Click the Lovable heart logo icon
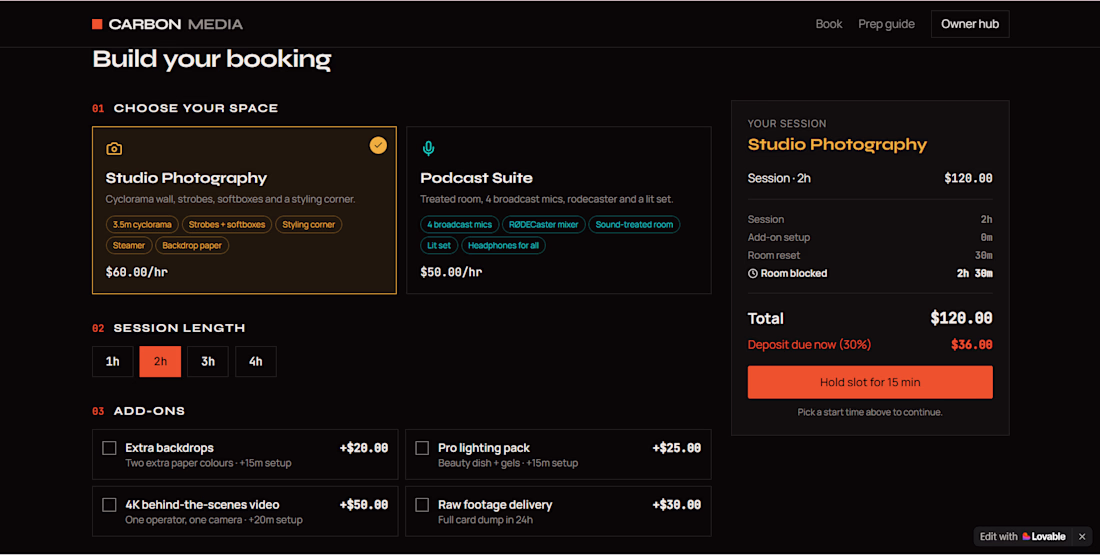Image resolution: width=1100 pixels, height=555 pixels. point(1026,536)
